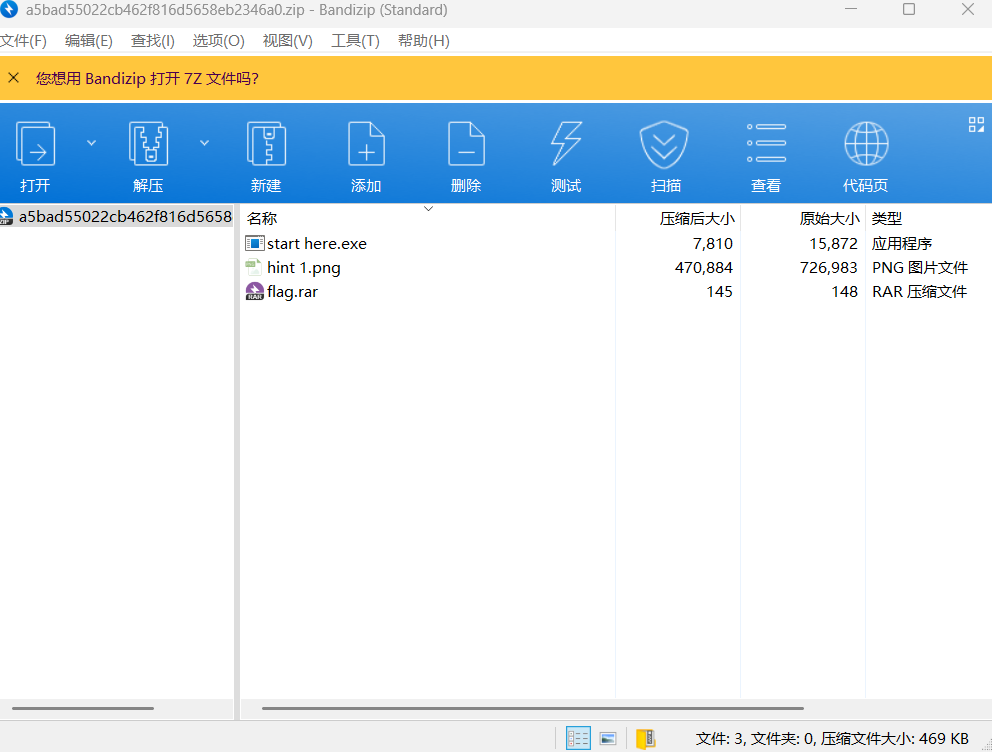Click the 7,810 compressed size cell

pyautogui.click(x=712, y=244)
